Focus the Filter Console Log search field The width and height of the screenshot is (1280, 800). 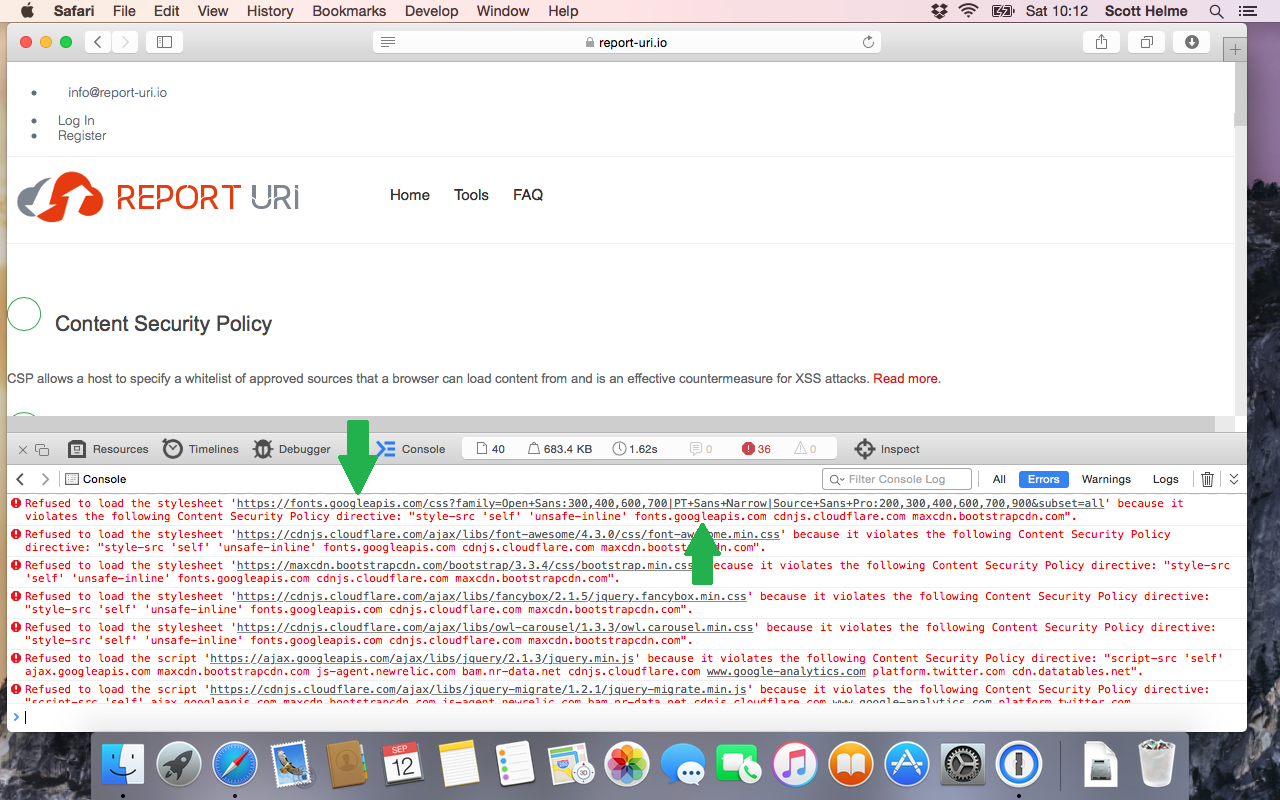click(x=897, y=479)
